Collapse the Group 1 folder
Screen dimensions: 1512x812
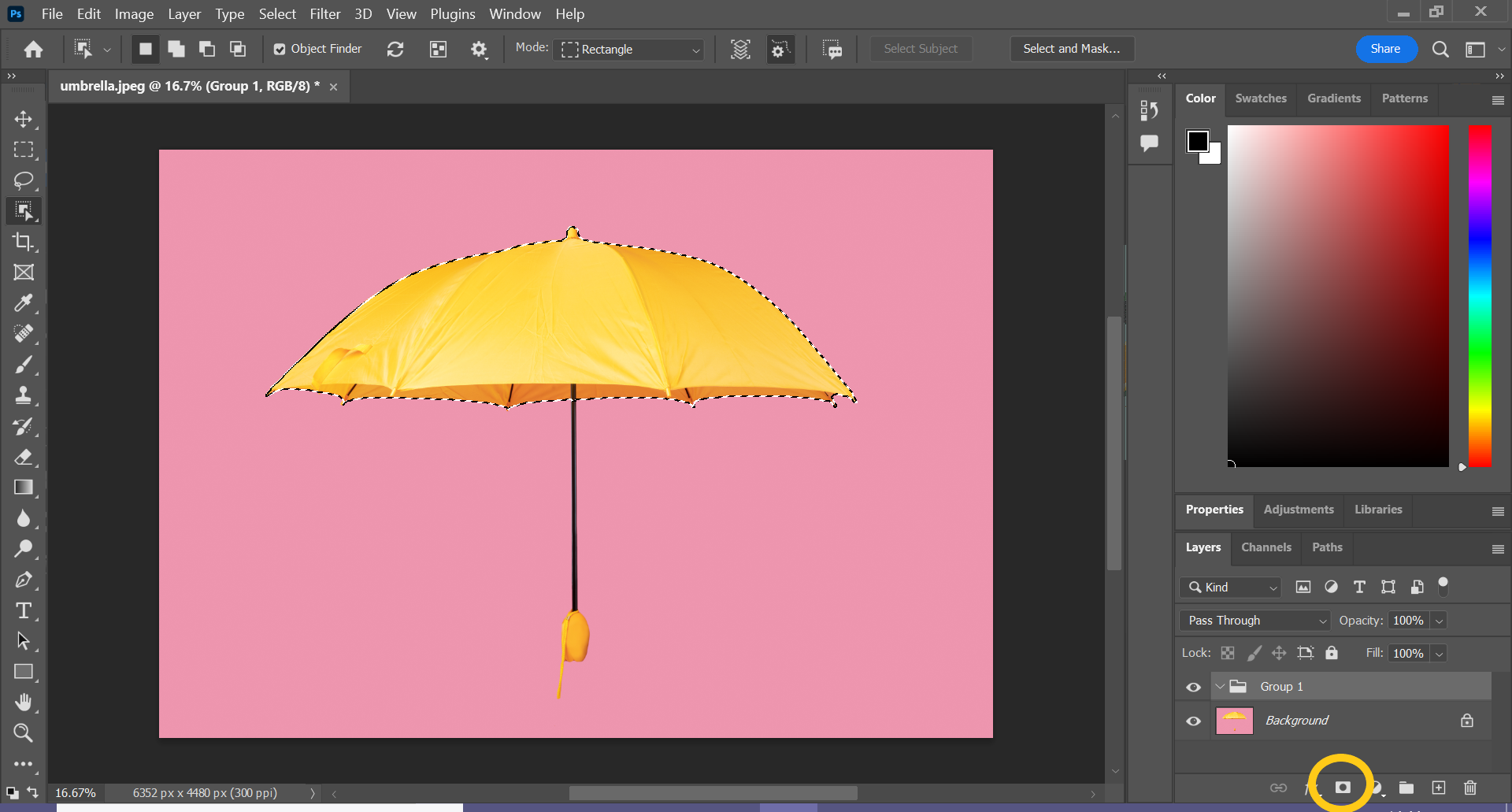click(x=1220, y=687)
